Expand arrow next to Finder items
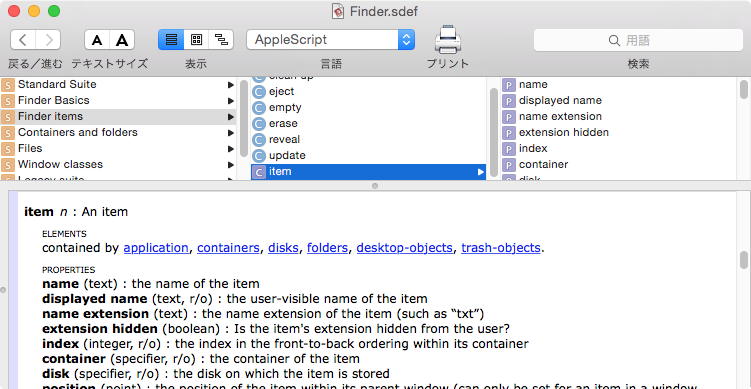The width and height of the screenshot is (751, 389). point(231,117)
